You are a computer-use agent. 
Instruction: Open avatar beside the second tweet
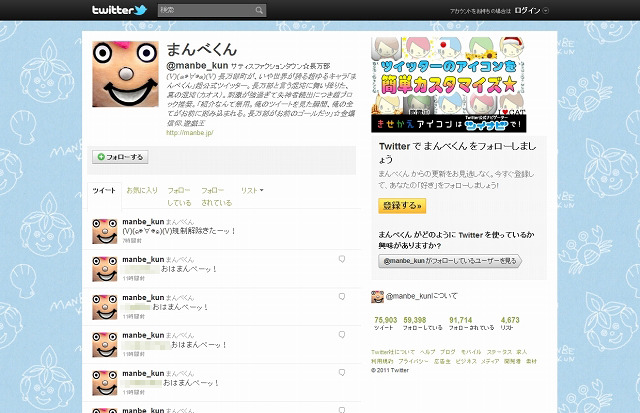(104, 269)
